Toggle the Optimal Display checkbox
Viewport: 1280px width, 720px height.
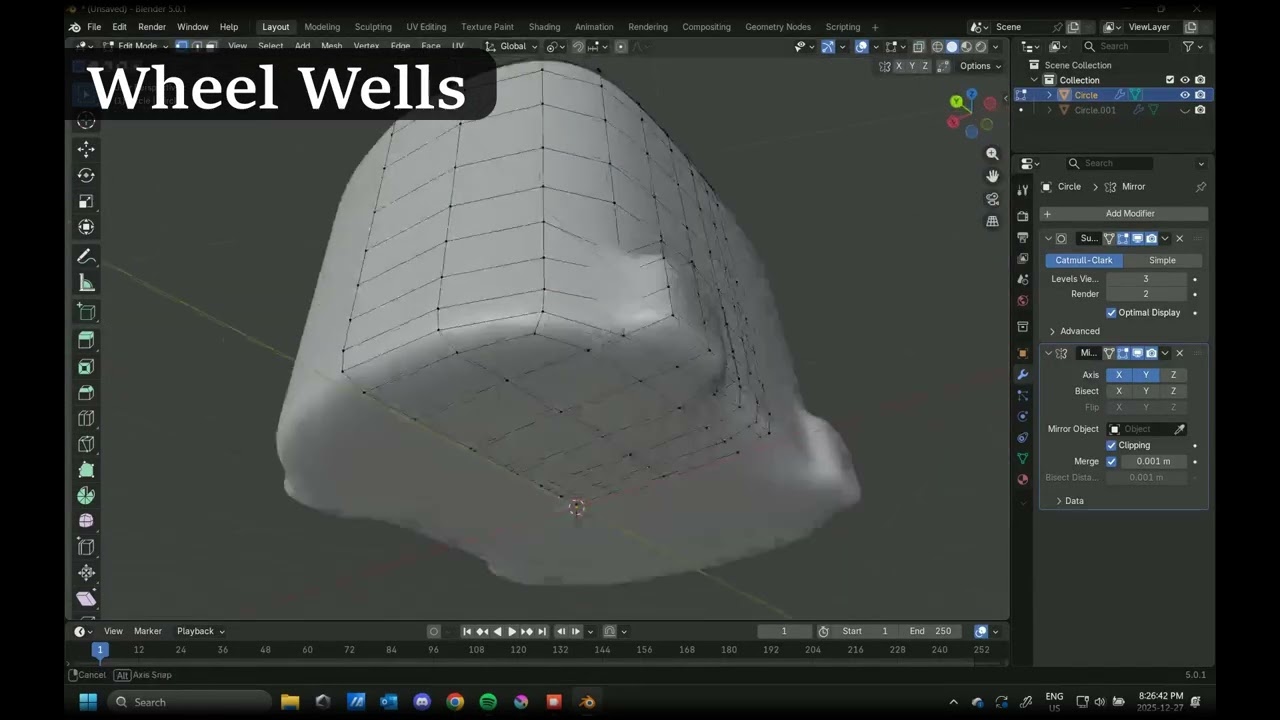(1111, 312)
